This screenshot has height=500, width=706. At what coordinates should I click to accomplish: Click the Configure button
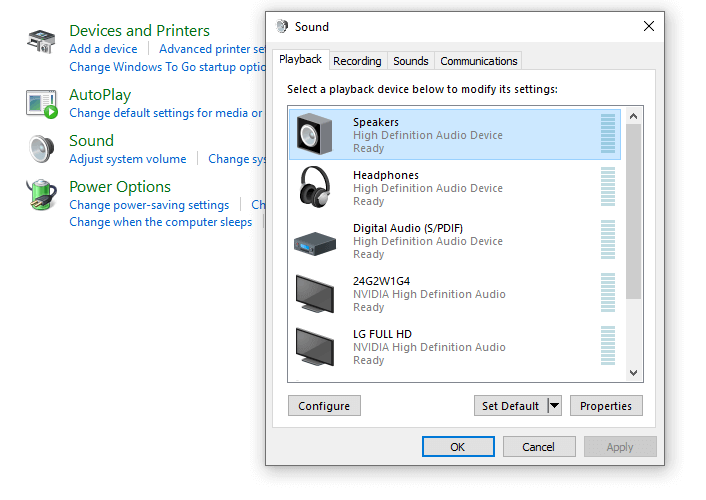point(324,406)
